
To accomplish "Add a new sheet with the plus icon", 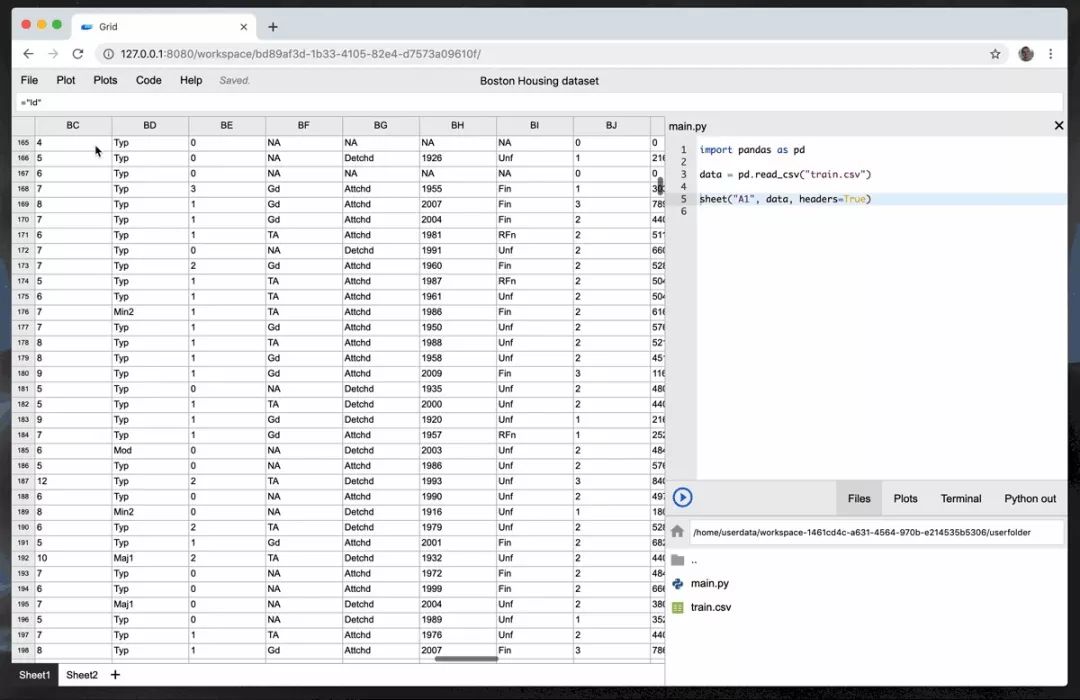I will point(115,675).
